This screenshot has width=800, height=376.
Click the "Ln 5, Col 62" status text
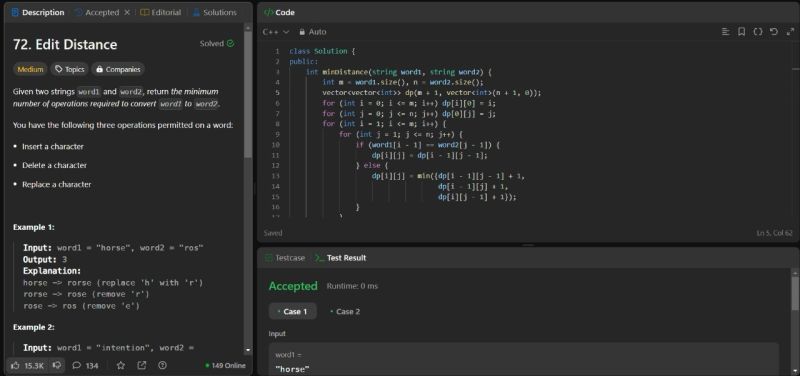774,233
